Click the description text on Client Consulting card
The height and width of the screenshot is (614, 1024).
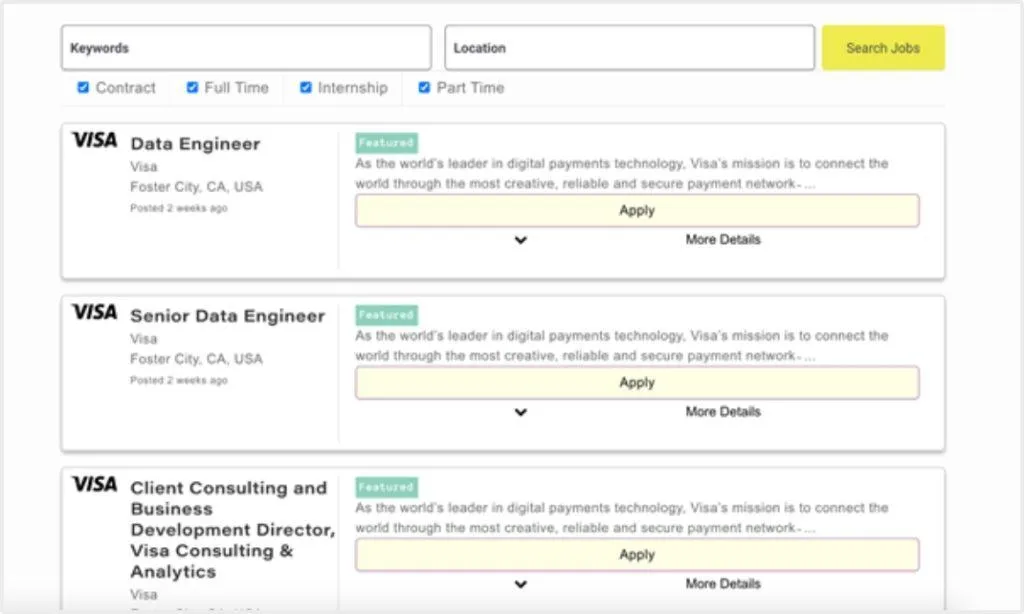622,518
